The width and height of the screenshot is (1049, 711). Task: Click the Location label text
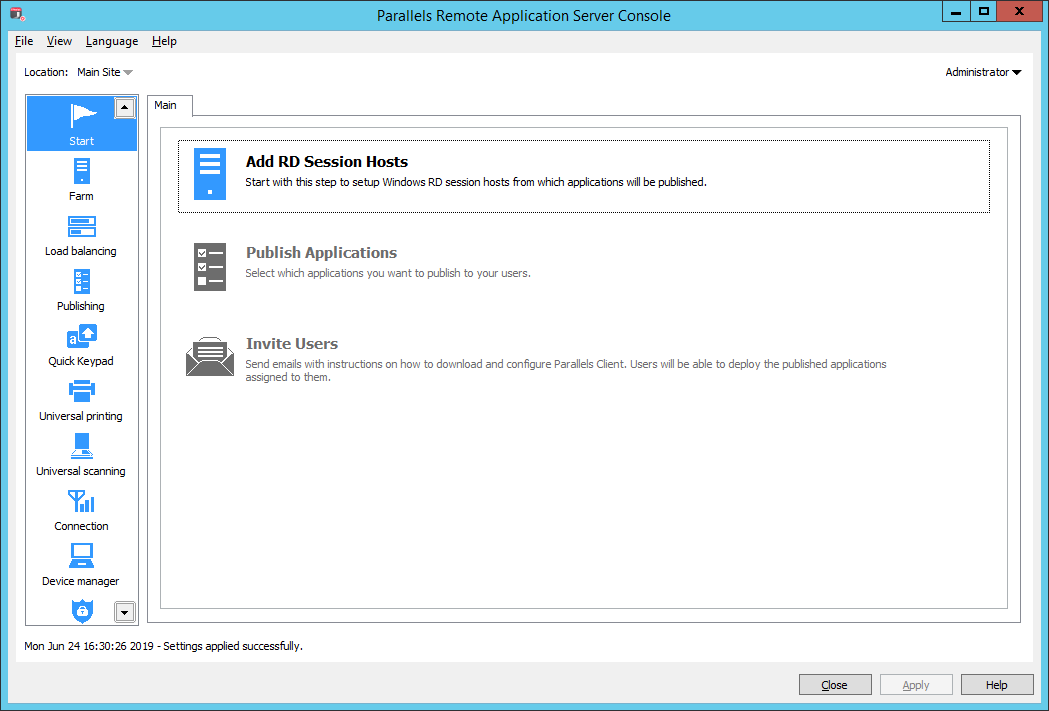(46, 72)
